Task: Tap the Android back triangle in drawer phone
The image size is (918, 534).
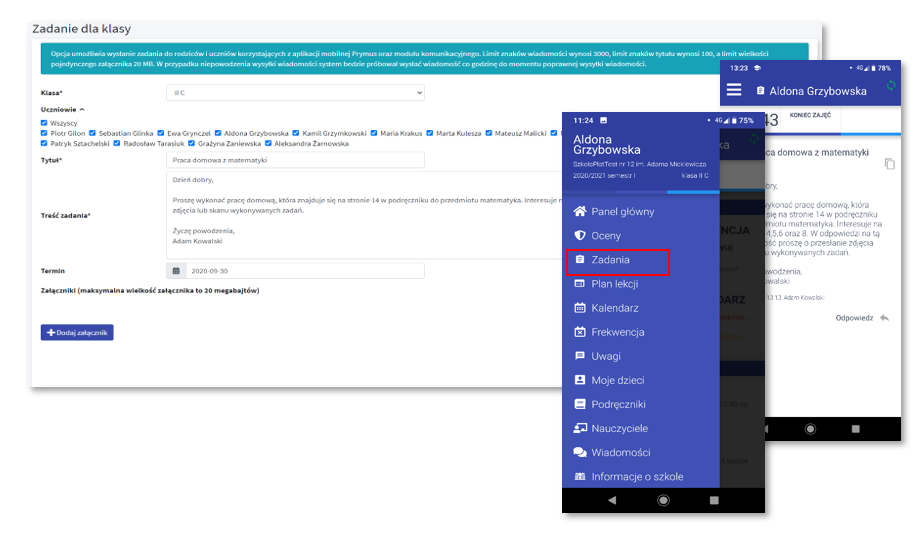Action: point(612,499)
